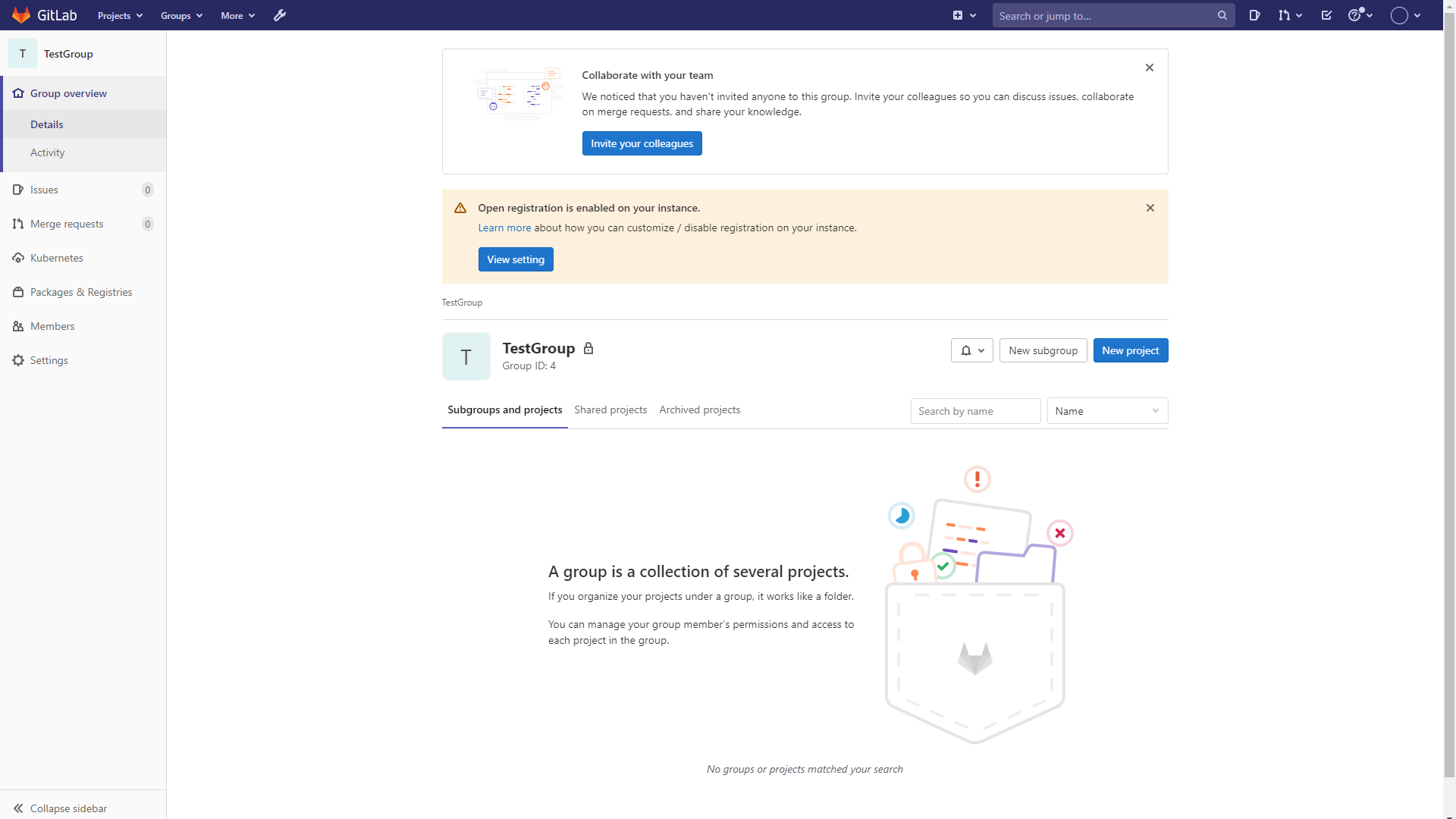Open the to-do list icon
The height and width of the screenshot is (819, 1456).
[x=1326, y=15]
